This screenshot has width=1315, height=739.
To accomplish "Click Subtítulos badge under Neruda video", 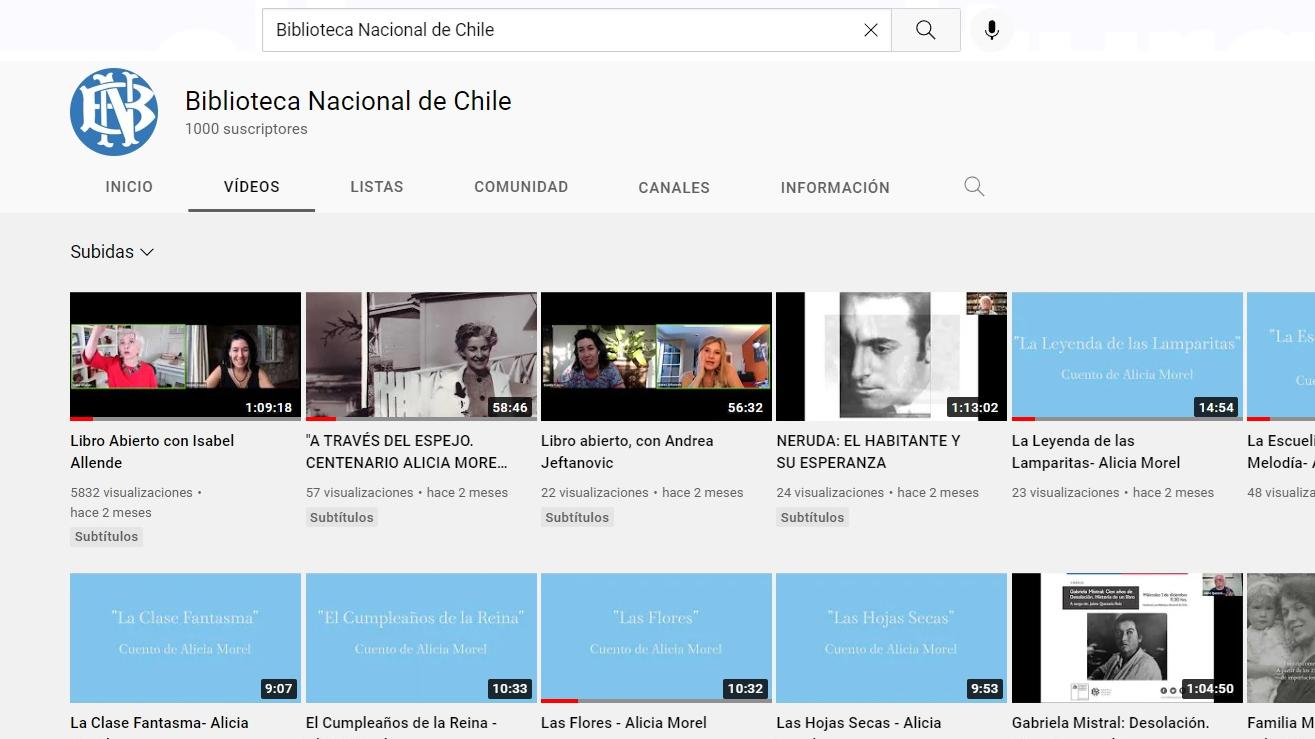I will [813, 518].
